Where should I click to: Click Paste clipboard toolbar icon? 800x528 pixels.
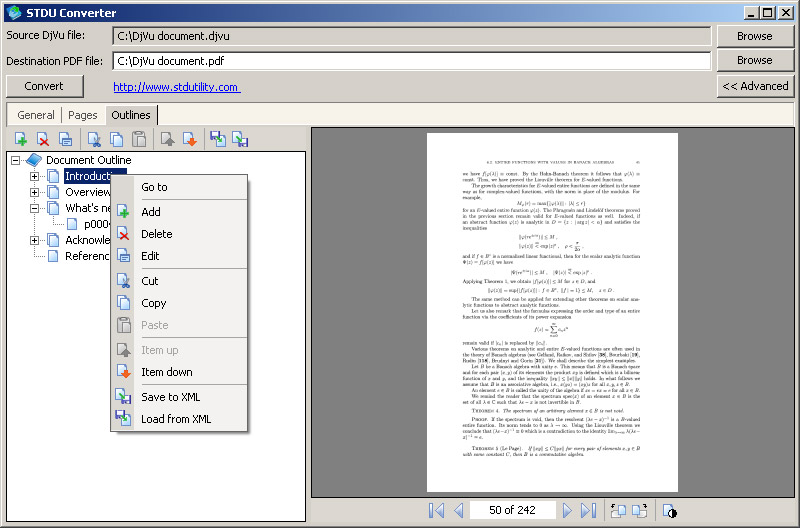139,139
